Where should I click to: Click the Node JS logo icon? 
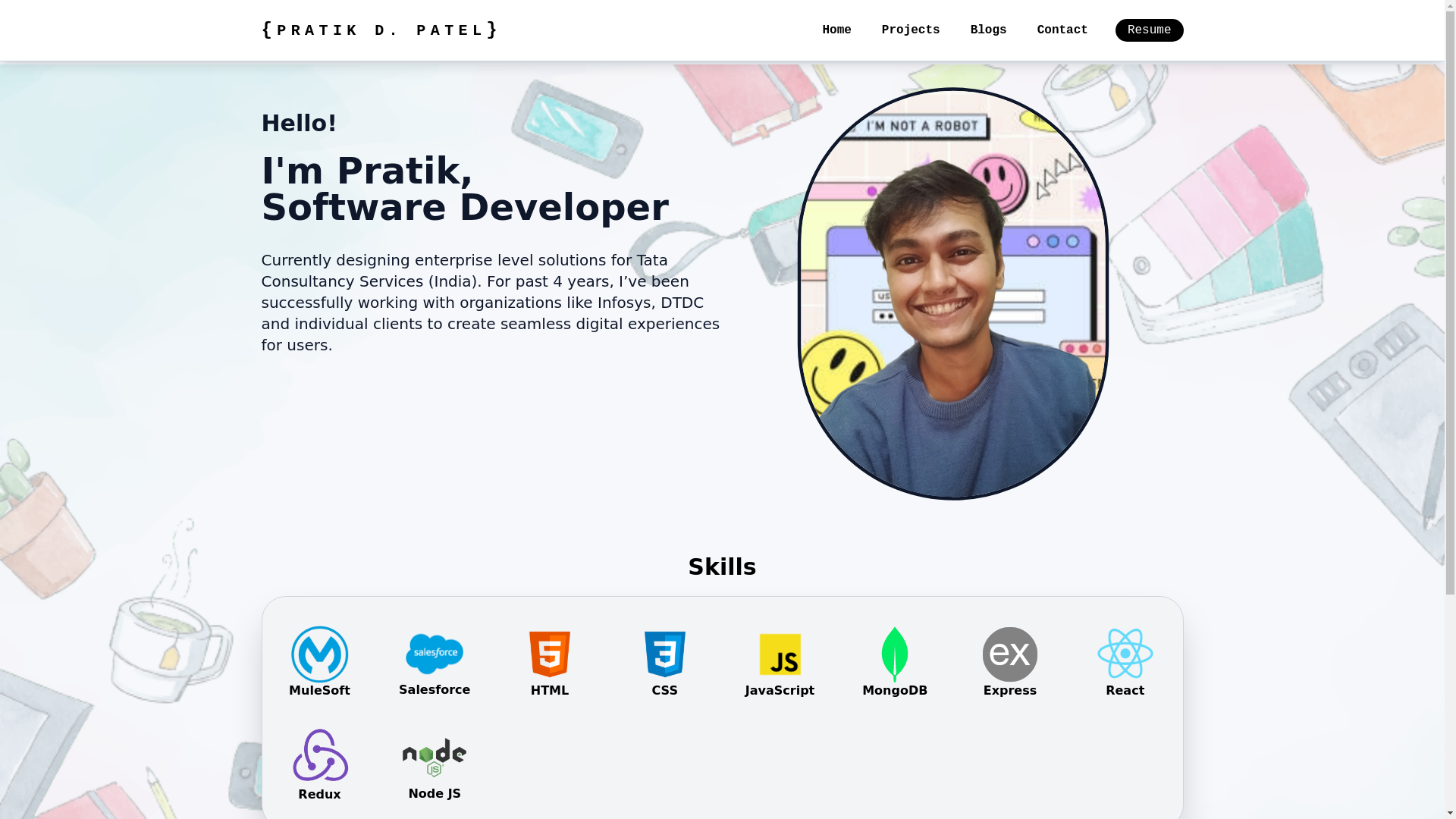tap(435, 758)
